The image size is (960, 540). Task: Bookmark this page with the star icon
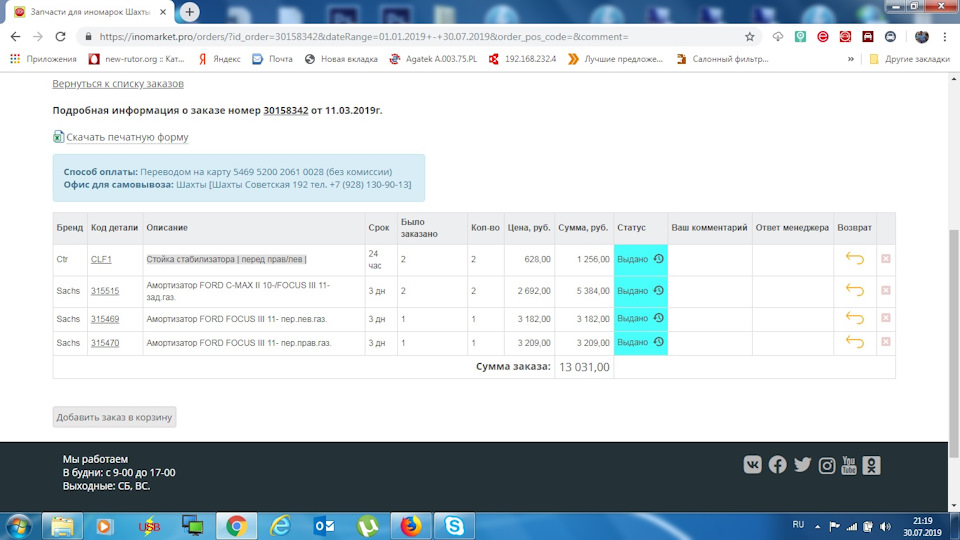coord(749,37)
